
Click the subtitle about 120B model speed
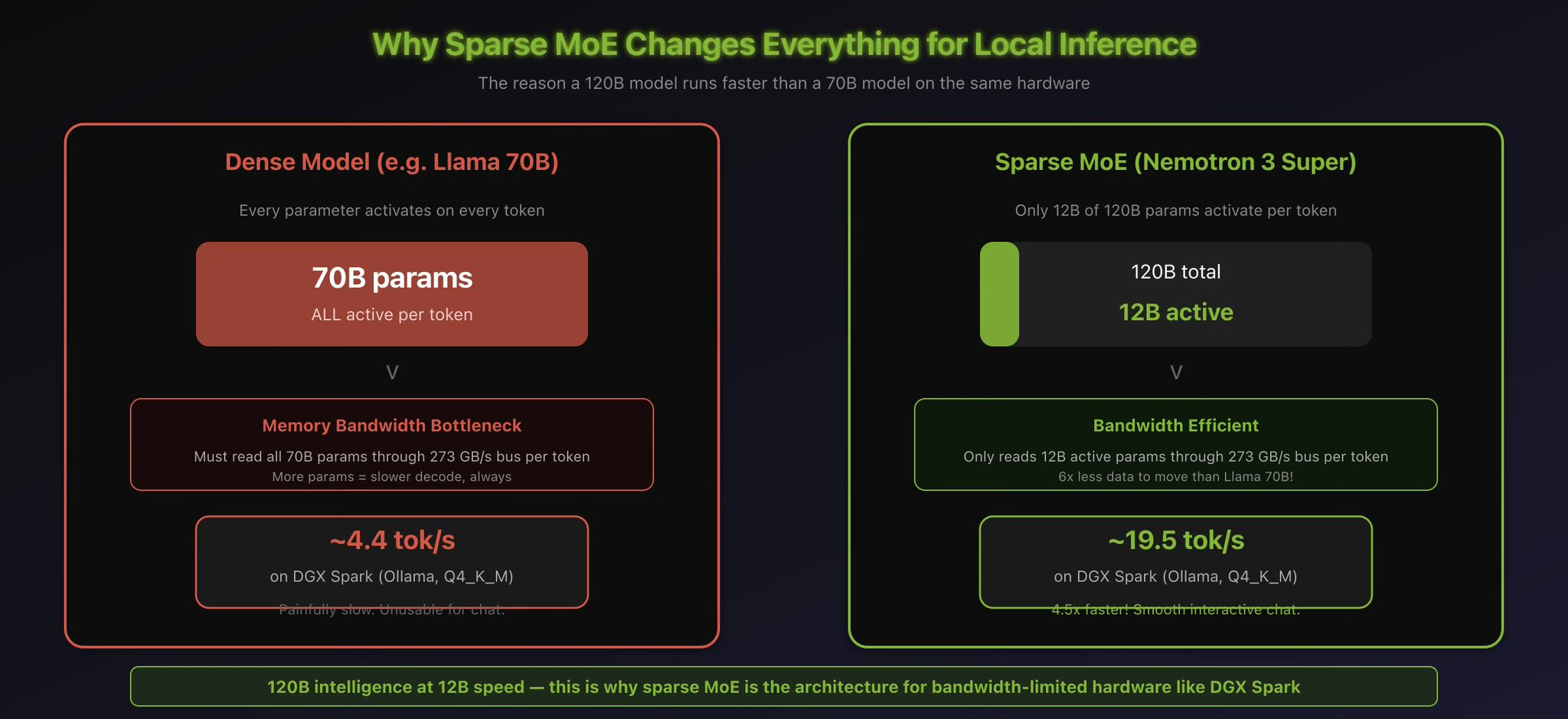tap(784, 83)
